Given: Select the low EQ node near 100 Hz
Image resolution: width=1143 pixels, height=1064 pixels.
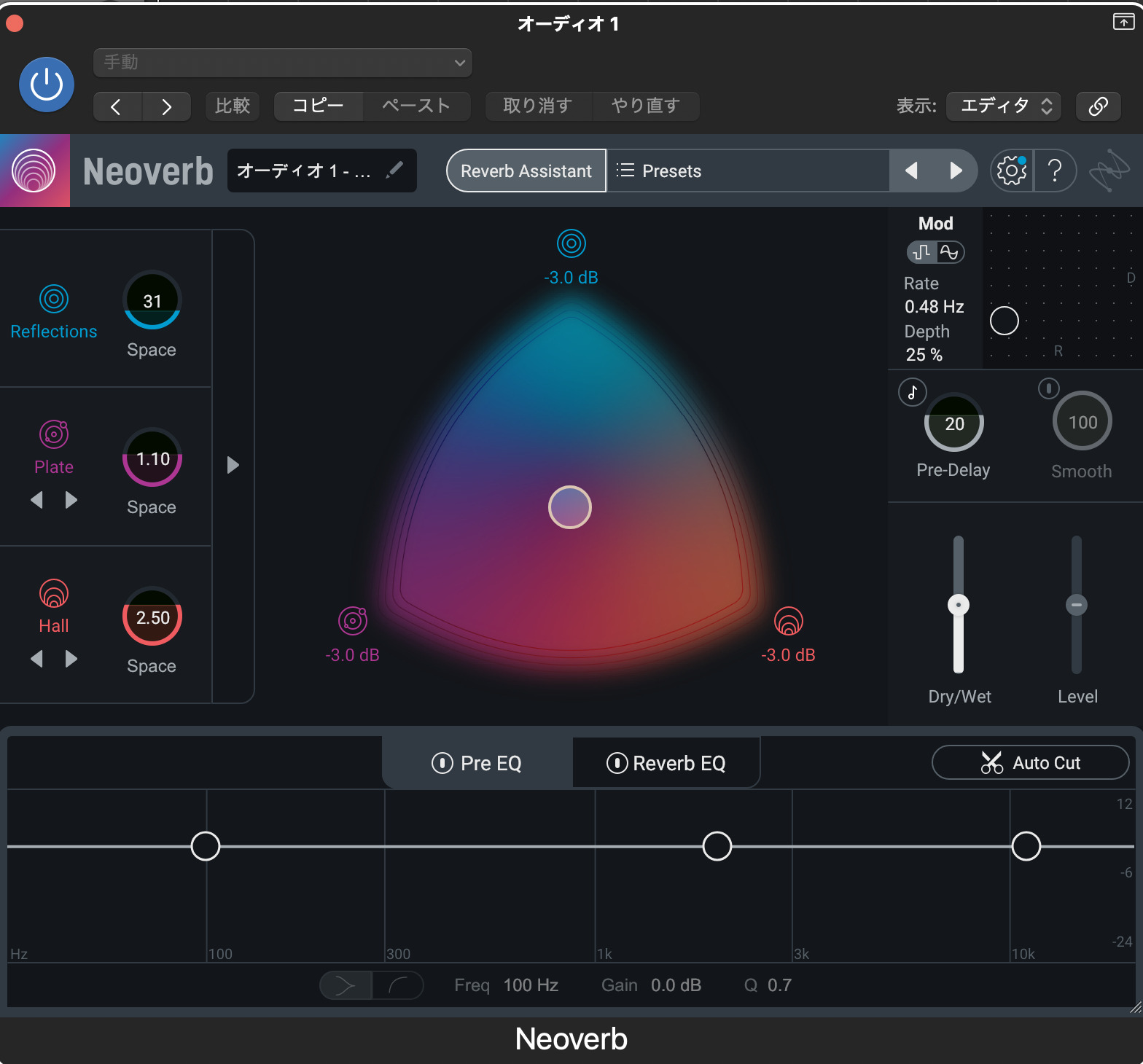Looking at the screenshot, I should click(206, 846).
